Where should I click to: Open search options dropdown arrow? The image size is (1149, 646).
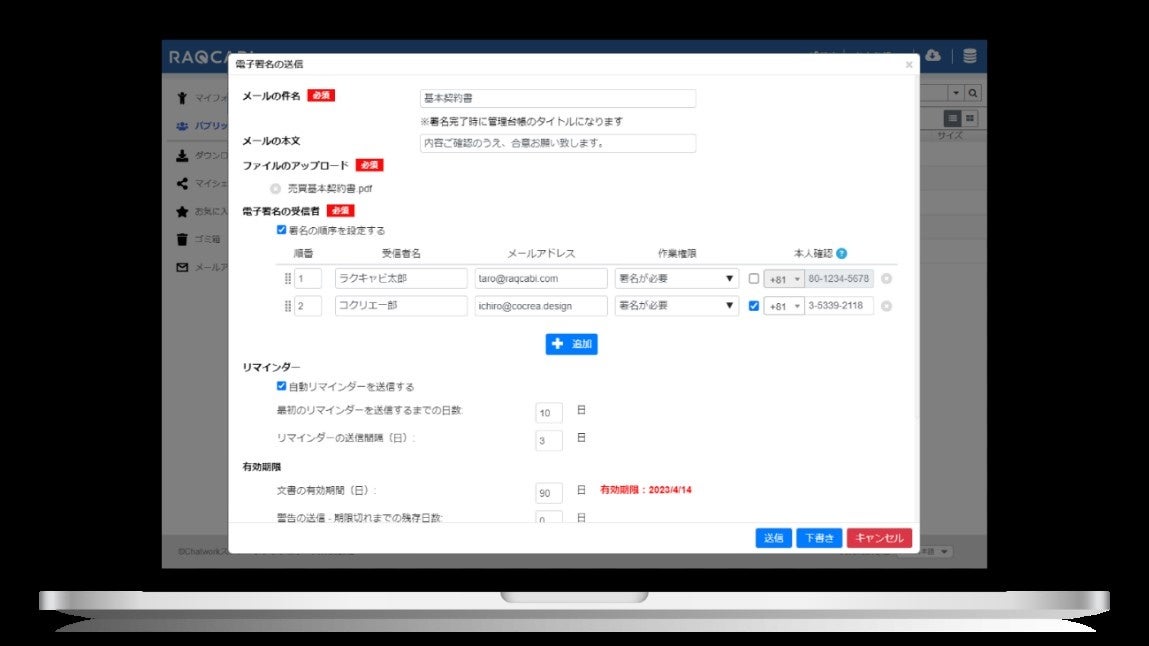(956, 93)
